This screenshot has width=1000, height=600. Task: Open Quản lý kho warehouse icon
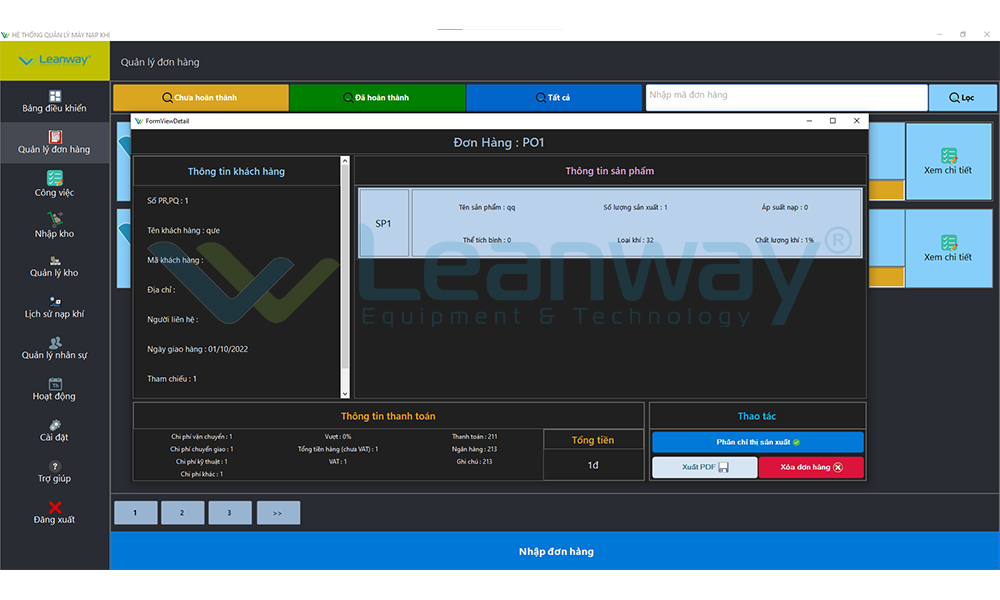[55, 260]
